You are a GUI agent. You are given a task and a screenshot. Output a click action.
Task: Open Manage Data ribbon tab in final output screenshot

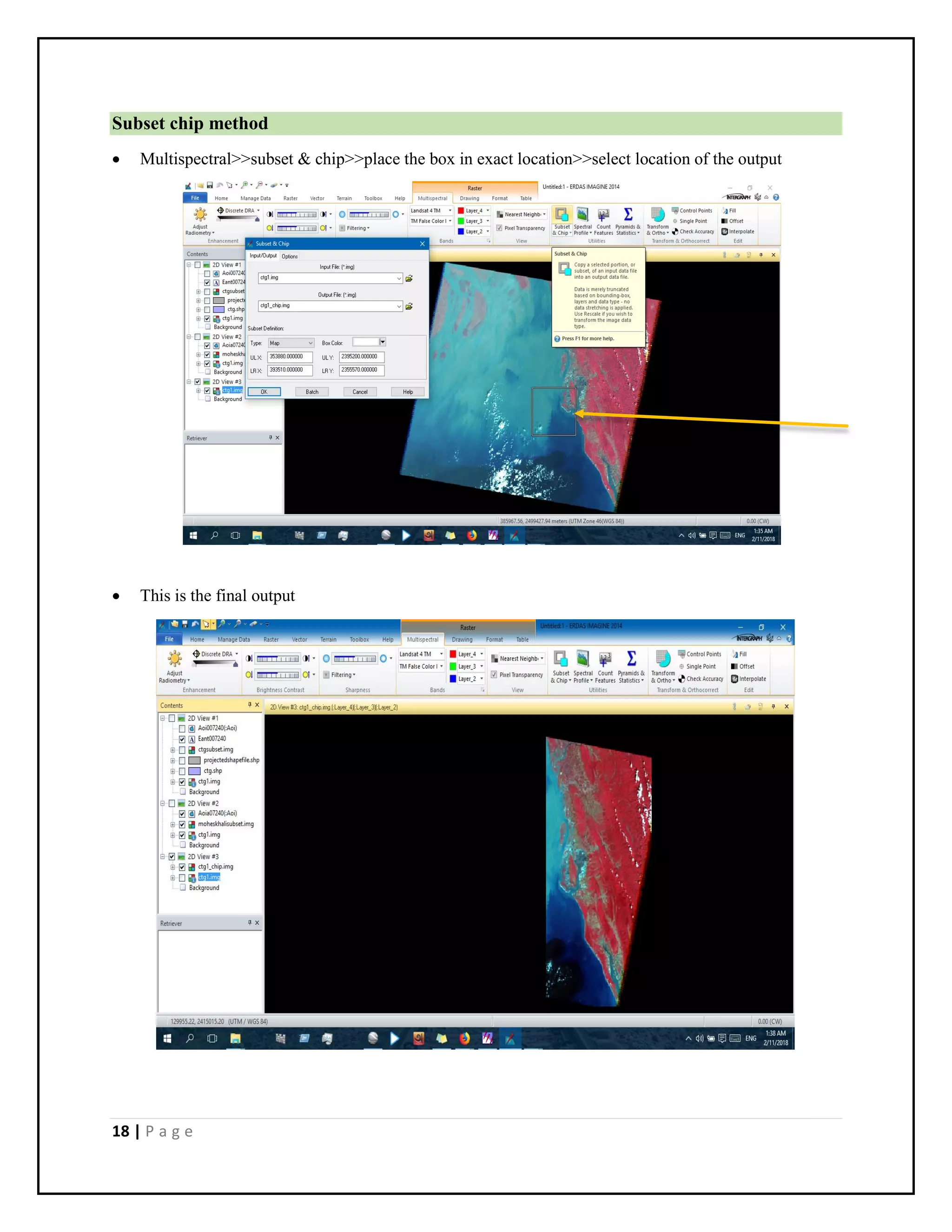coord(233,640)
